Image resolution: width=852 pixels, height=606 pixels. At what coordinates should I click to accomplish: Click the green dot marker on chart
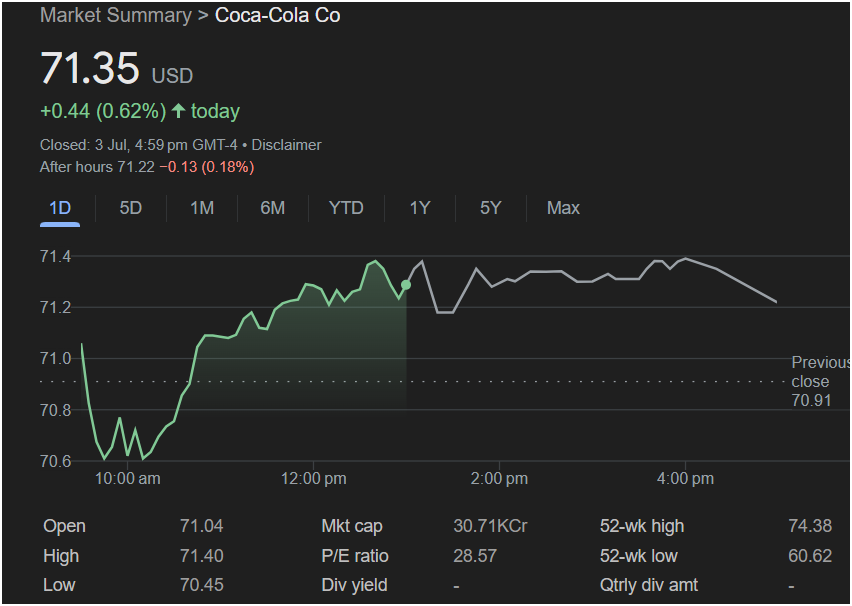406,285
